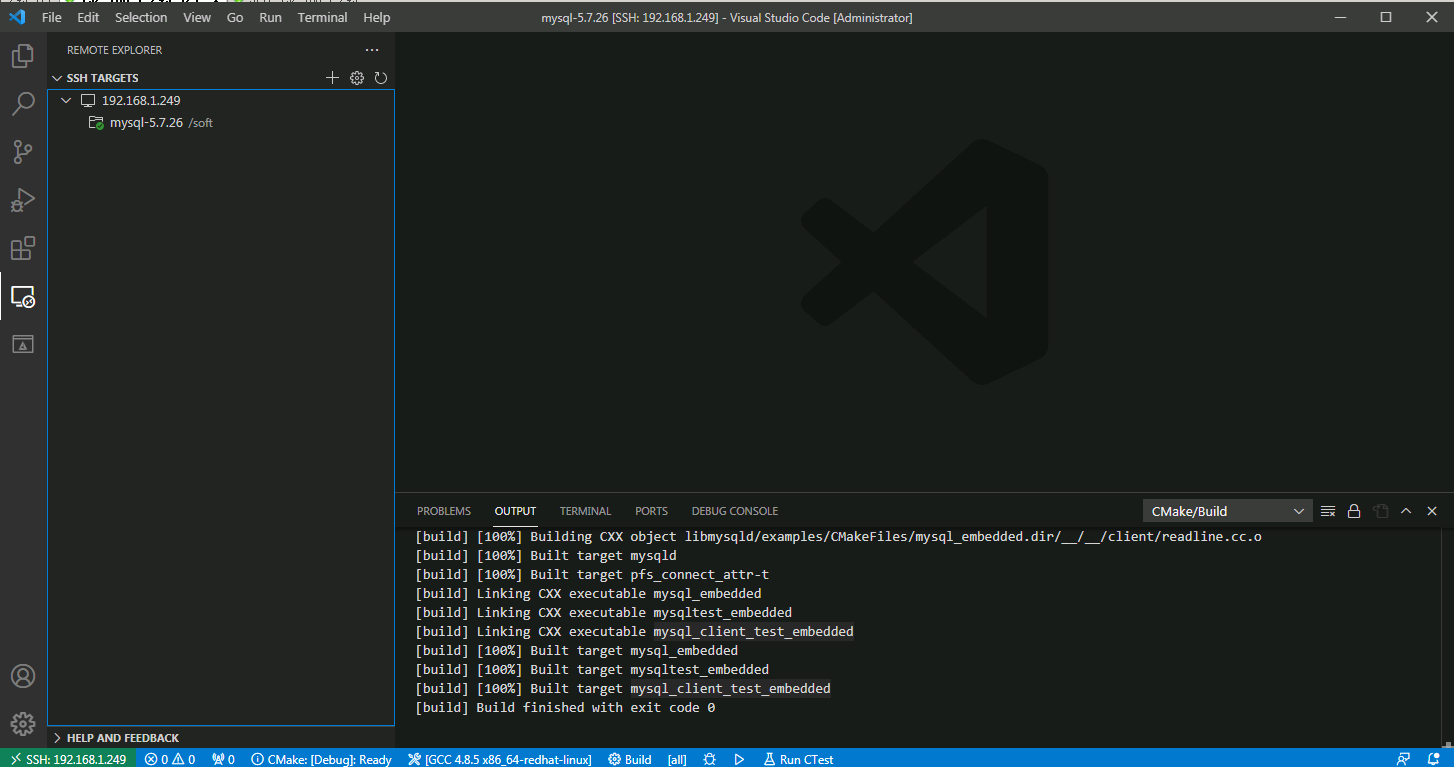Open the Search view in the activity bar
This screenshot has height=767, width=1454.
pyautogui.click(x=23, y=104)
